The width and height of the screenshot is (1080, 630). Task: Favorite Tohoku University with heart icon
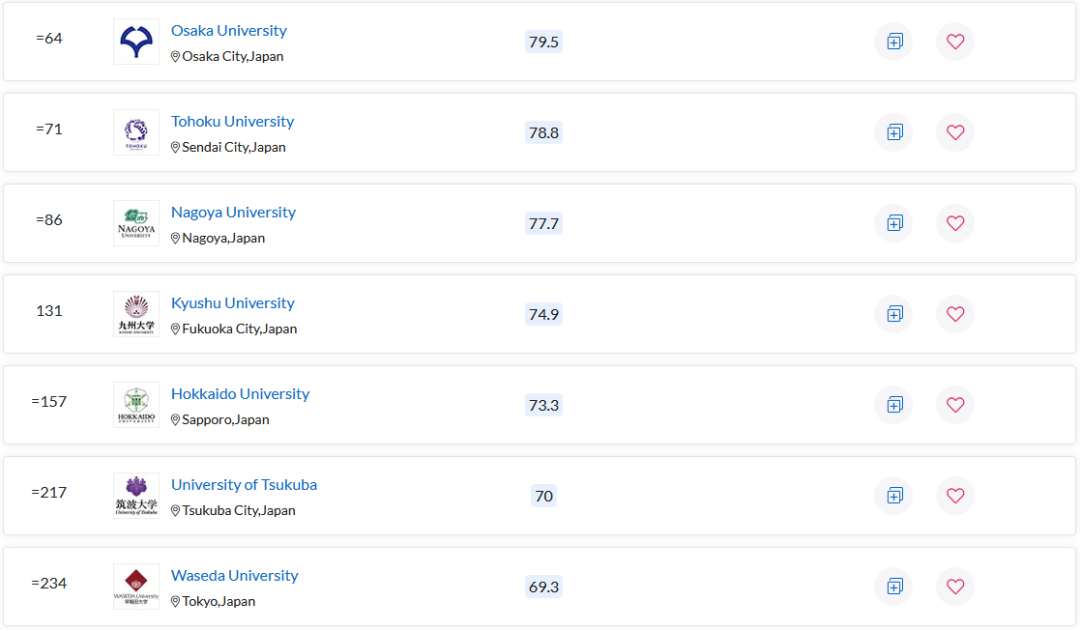pos(955,132)
